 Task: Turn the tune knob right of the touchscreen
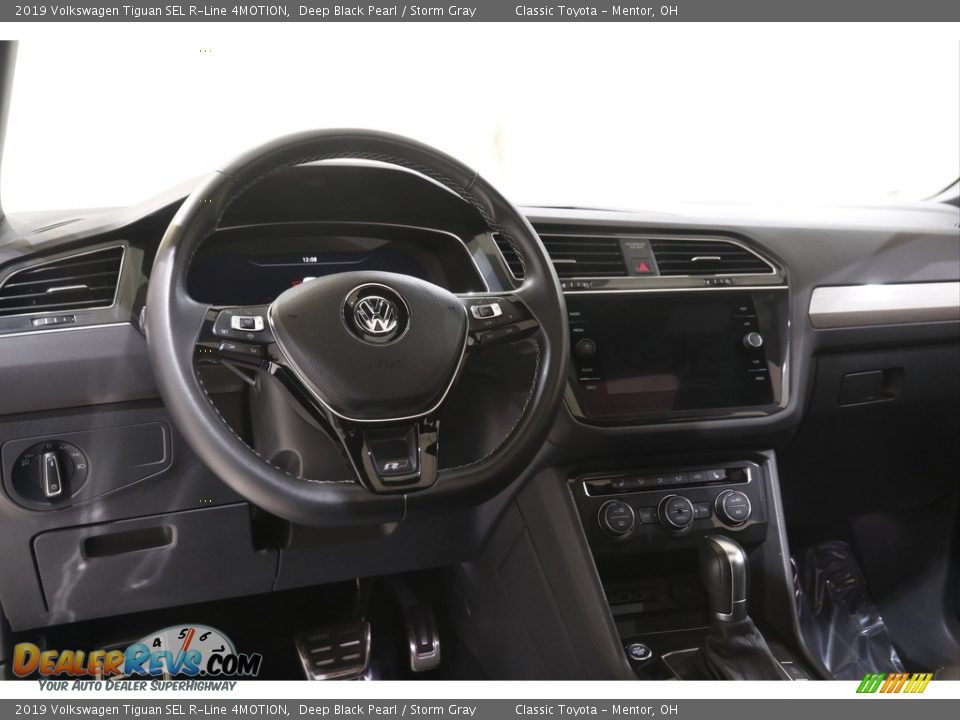754,341
